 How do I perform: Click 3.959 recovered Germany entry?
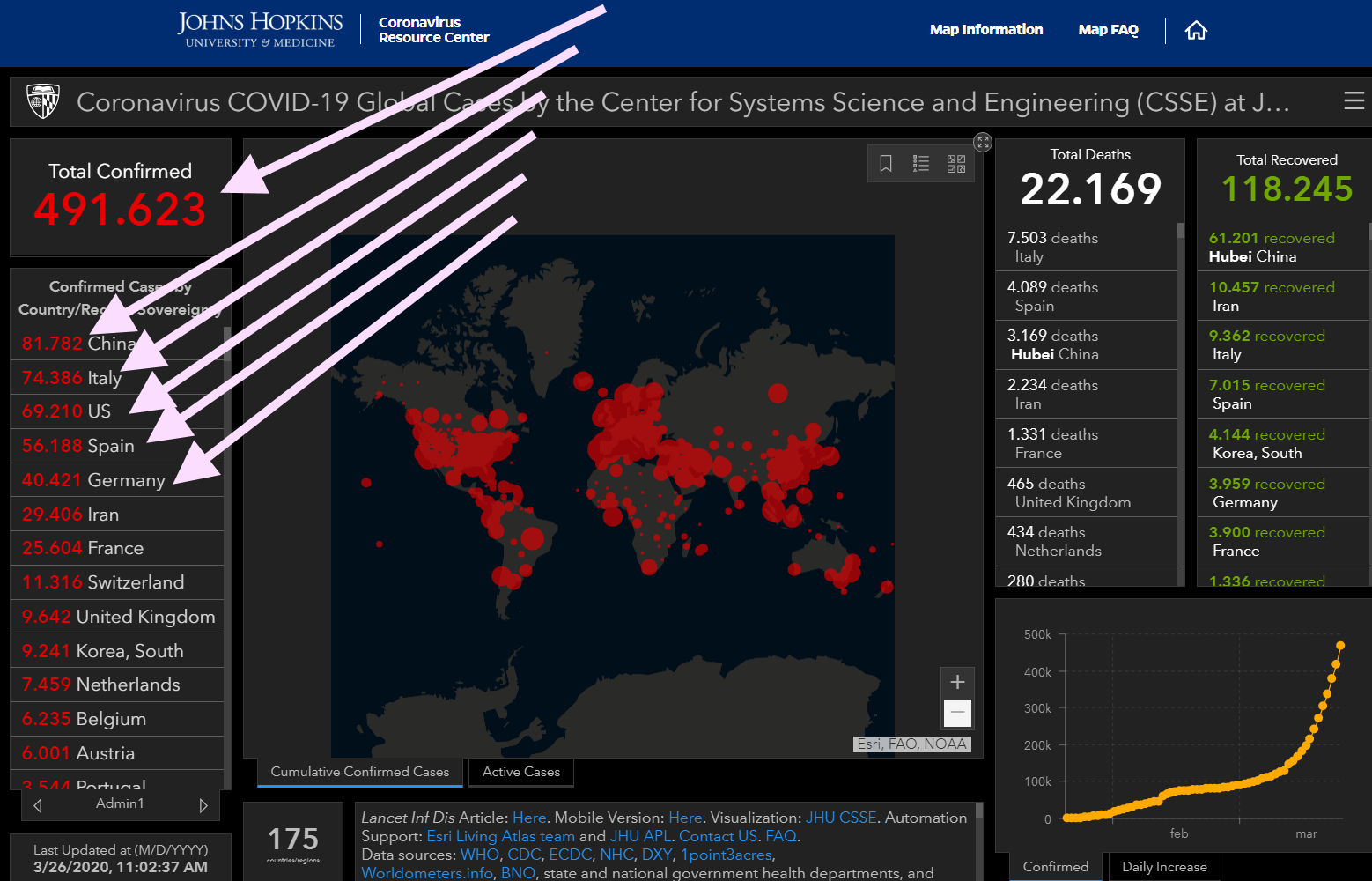click(1283, 492)
